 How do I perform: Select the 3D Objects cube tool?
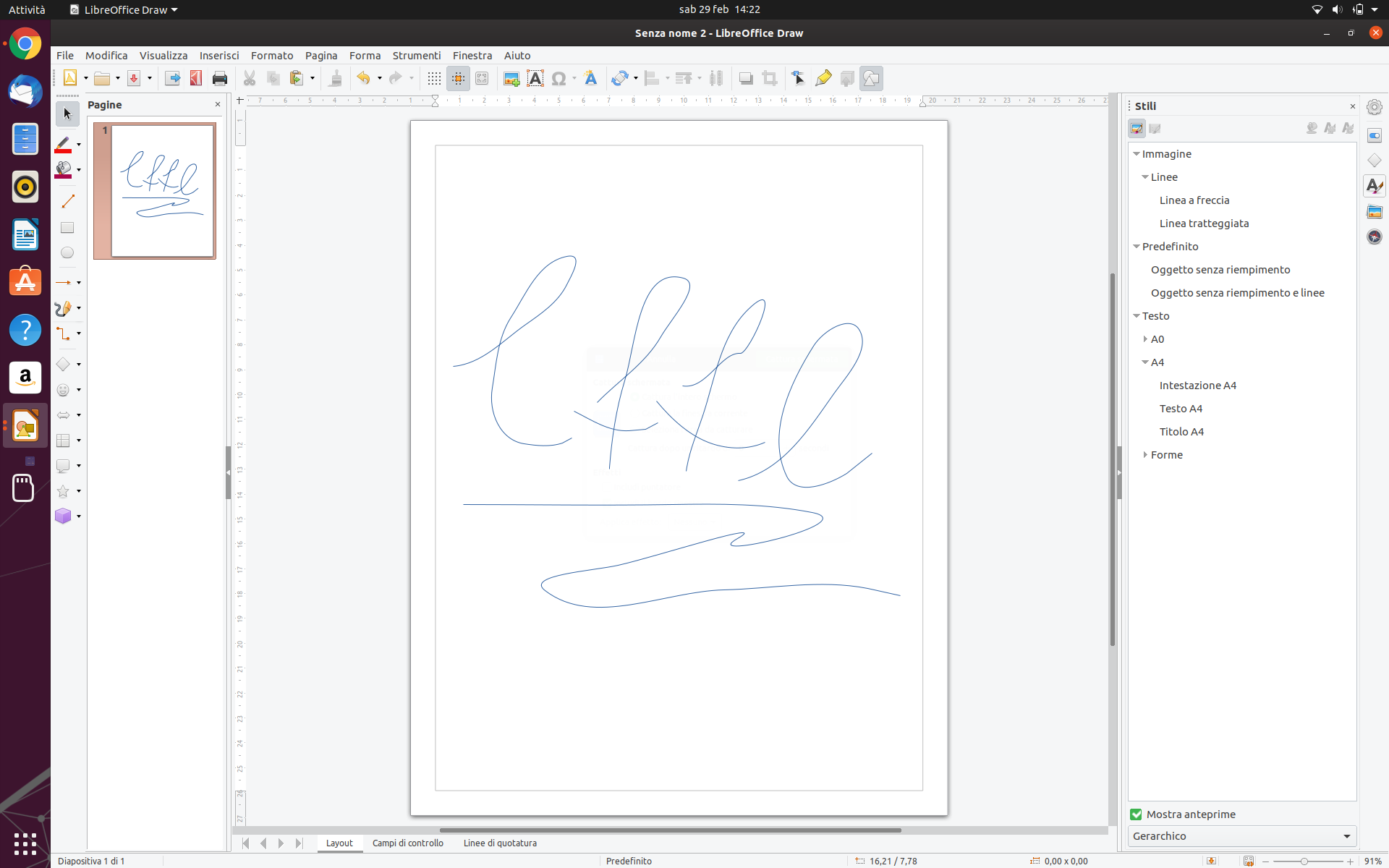click(x=64, y=516)
